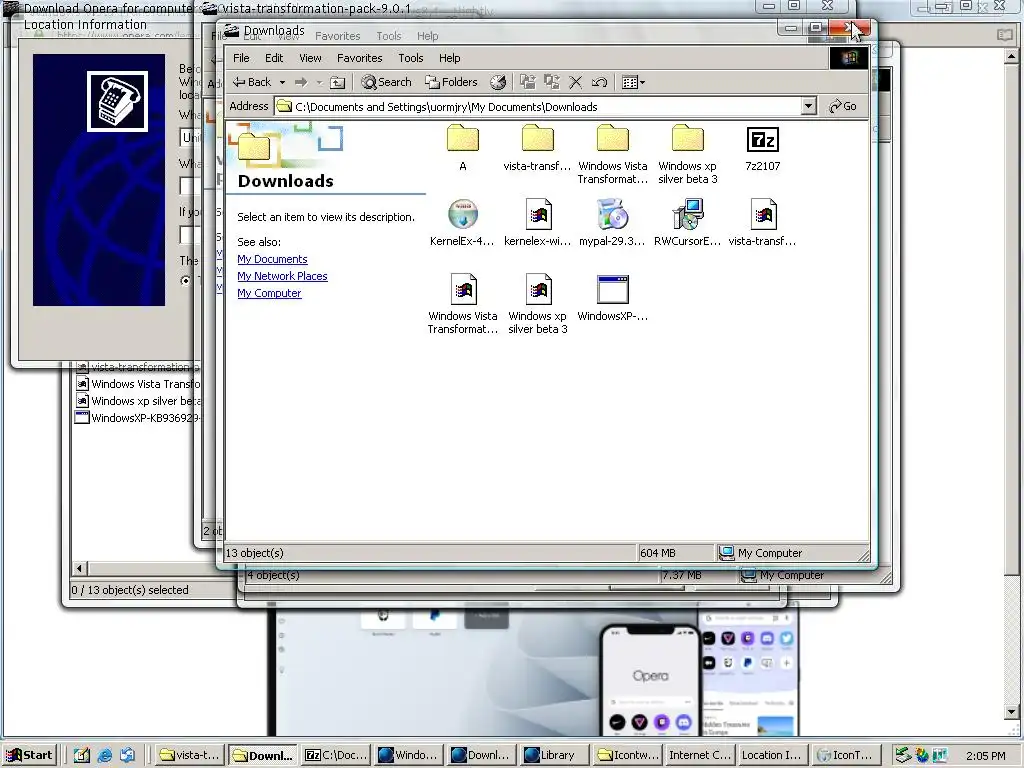
Task: Click the Copy To toolbar icon
Action: coord(552,82)
